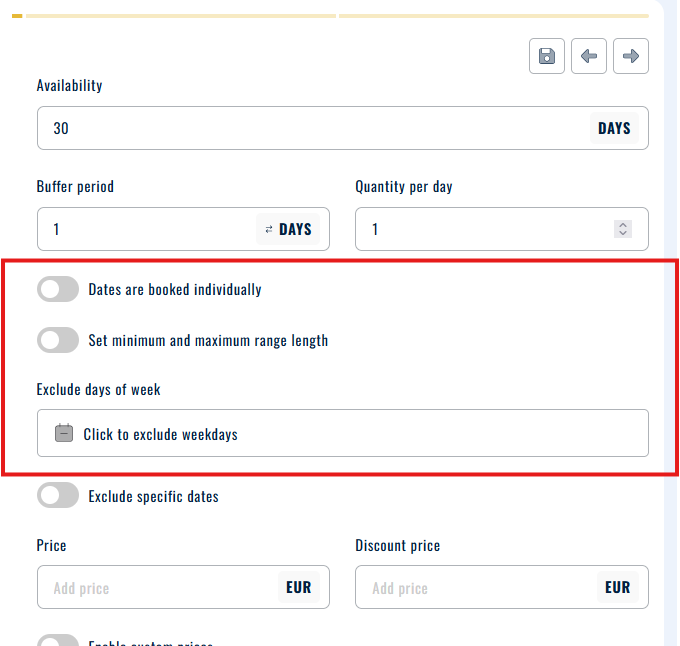Click the EUR label in Discount price field
Viewport: 680px width, 646px height.
pyautogui.click(x=617, y=588)
